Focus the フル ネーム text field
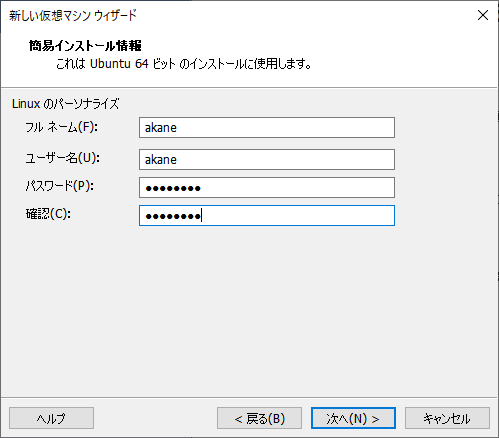This screenshot has width=499, height=438. (267, 127)
